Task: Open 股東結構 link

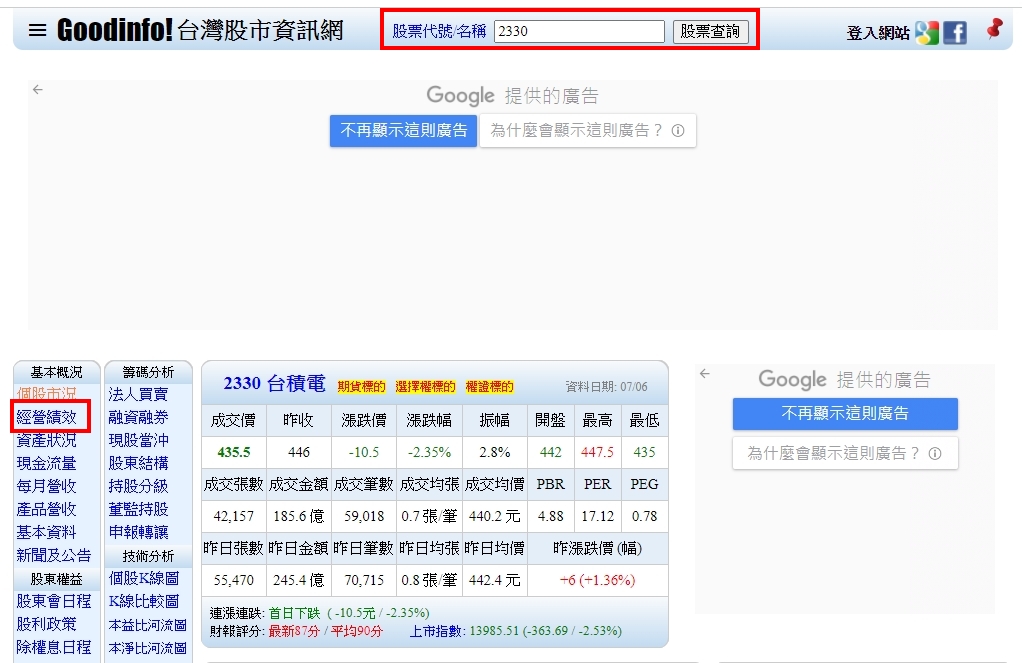Action: point(138,463)
